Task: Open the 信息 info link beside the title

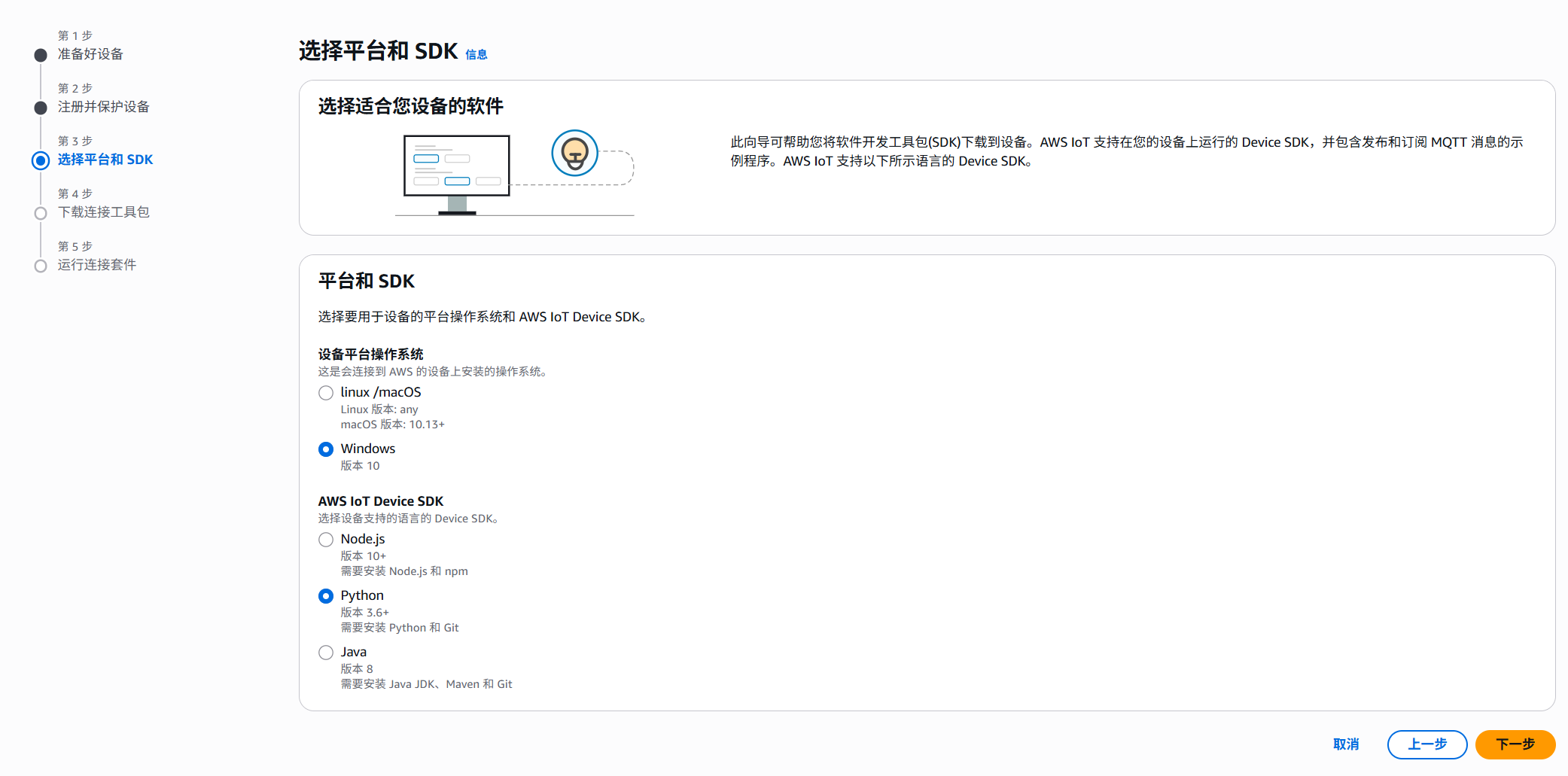Action: pyautogui.click(x=476, y=54)
